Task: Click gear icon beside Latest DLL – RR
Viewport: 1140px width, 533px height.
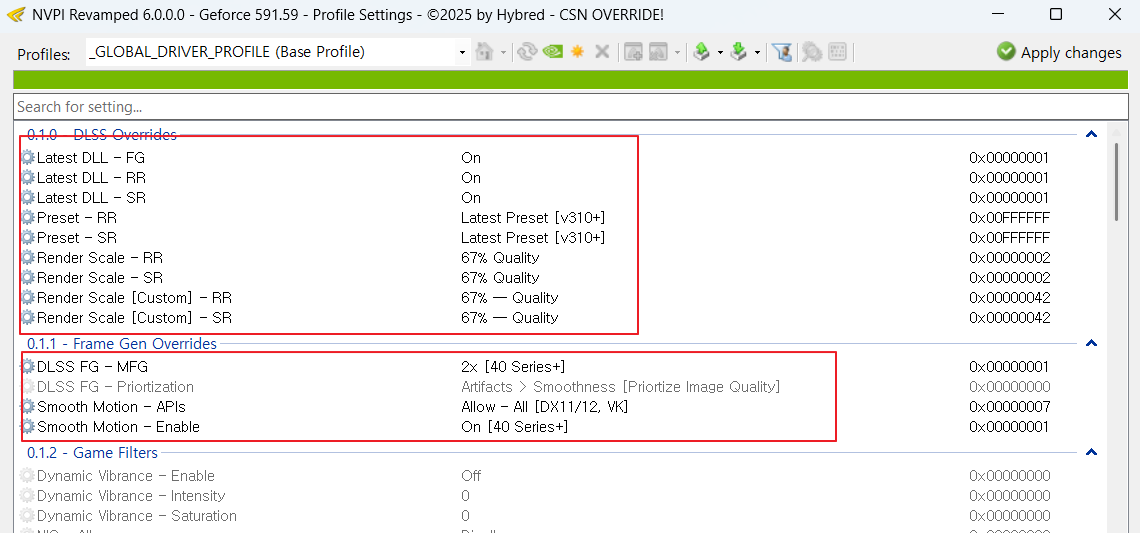Action: coord(28,177)
